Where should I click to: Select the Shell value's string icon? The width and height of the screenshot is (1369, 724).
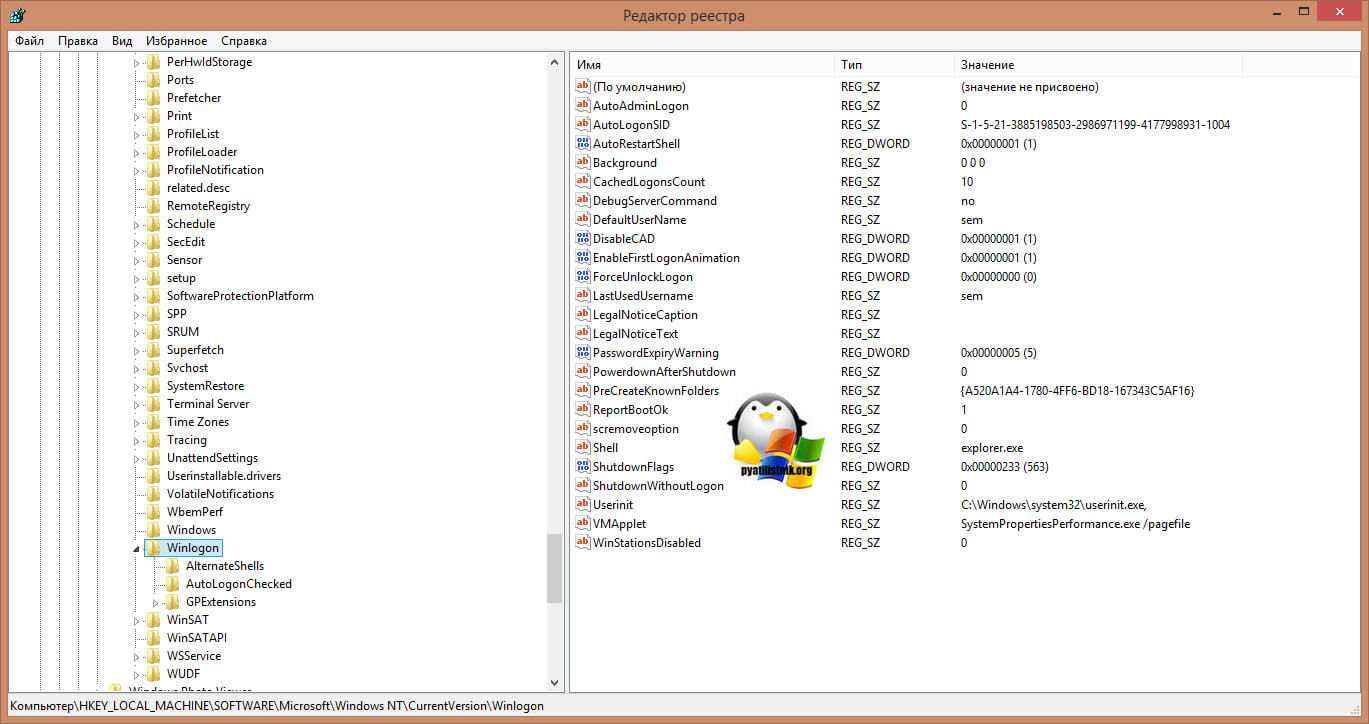584,448
